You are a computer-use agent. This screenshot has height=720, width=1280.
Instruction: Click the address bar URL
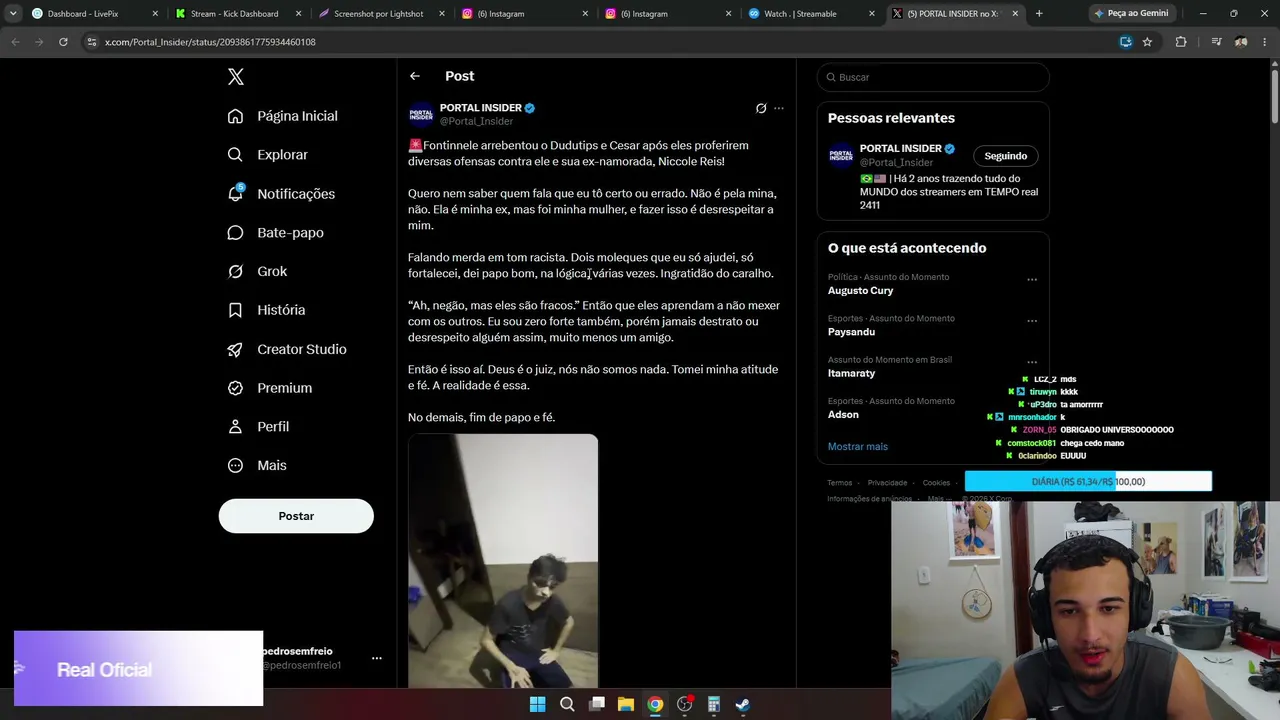(210, 42)
